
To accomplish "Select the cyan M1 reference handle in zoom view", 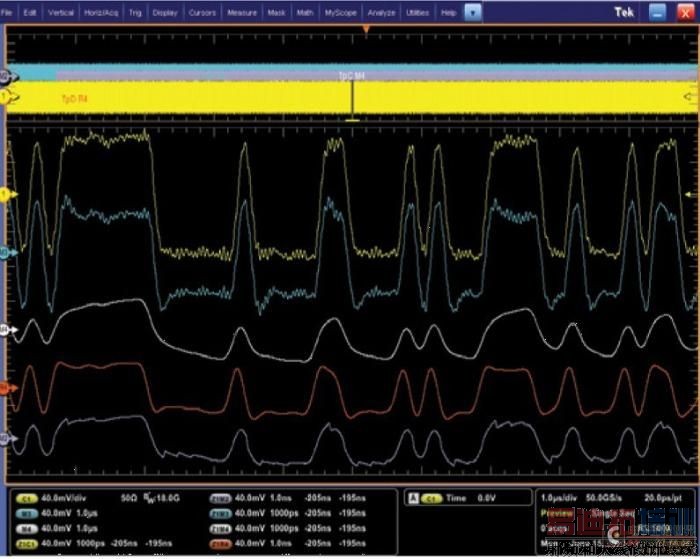I will pos(8,253).
